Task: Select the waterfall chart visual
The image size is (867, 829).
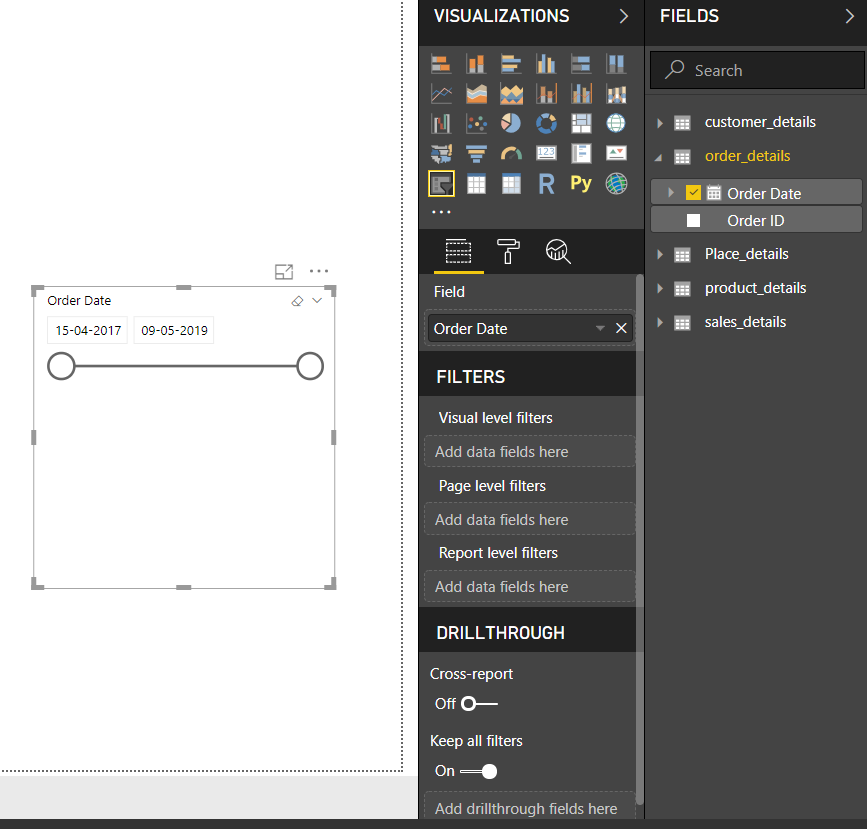Action: tap(441, 123)
